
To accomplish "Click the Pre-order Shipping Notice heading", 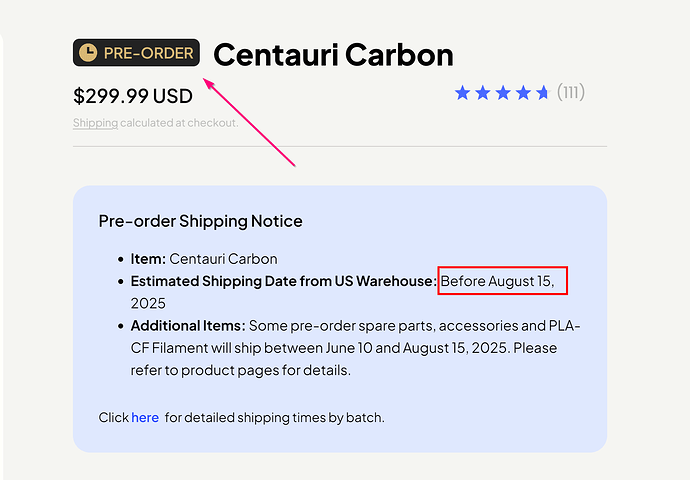I will pos(200,221).
